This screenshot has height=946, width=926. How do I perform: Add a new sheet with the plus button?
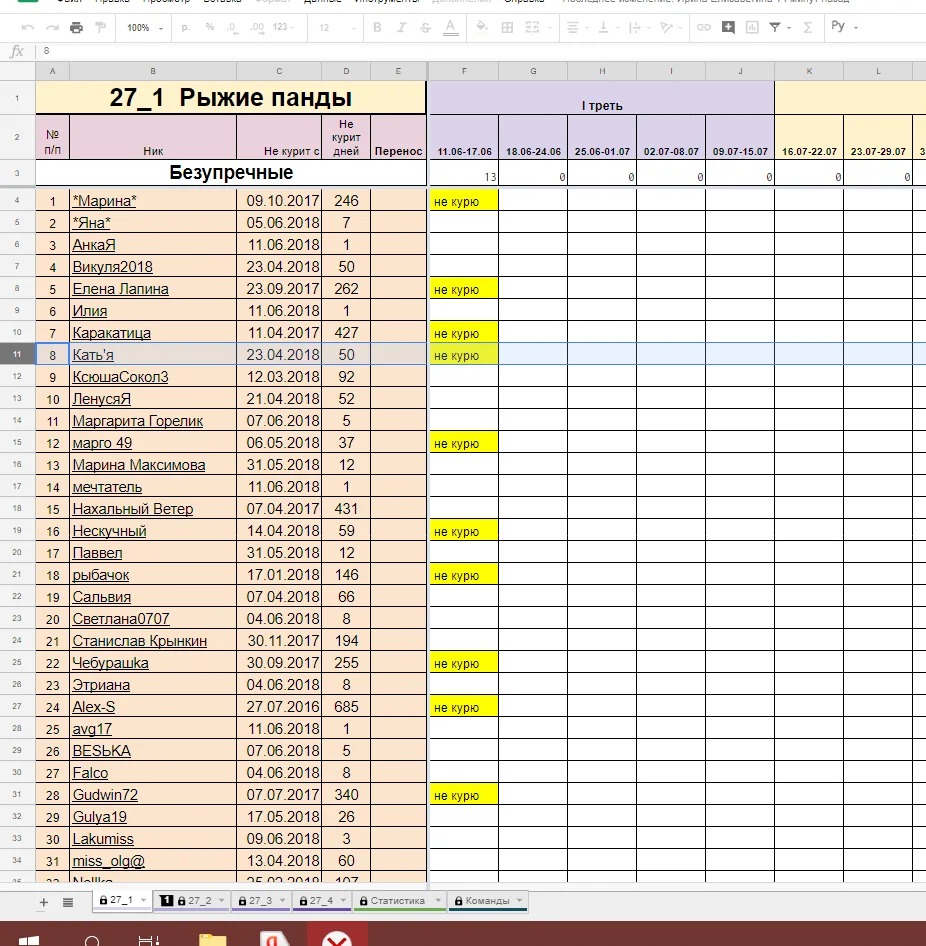43,903
